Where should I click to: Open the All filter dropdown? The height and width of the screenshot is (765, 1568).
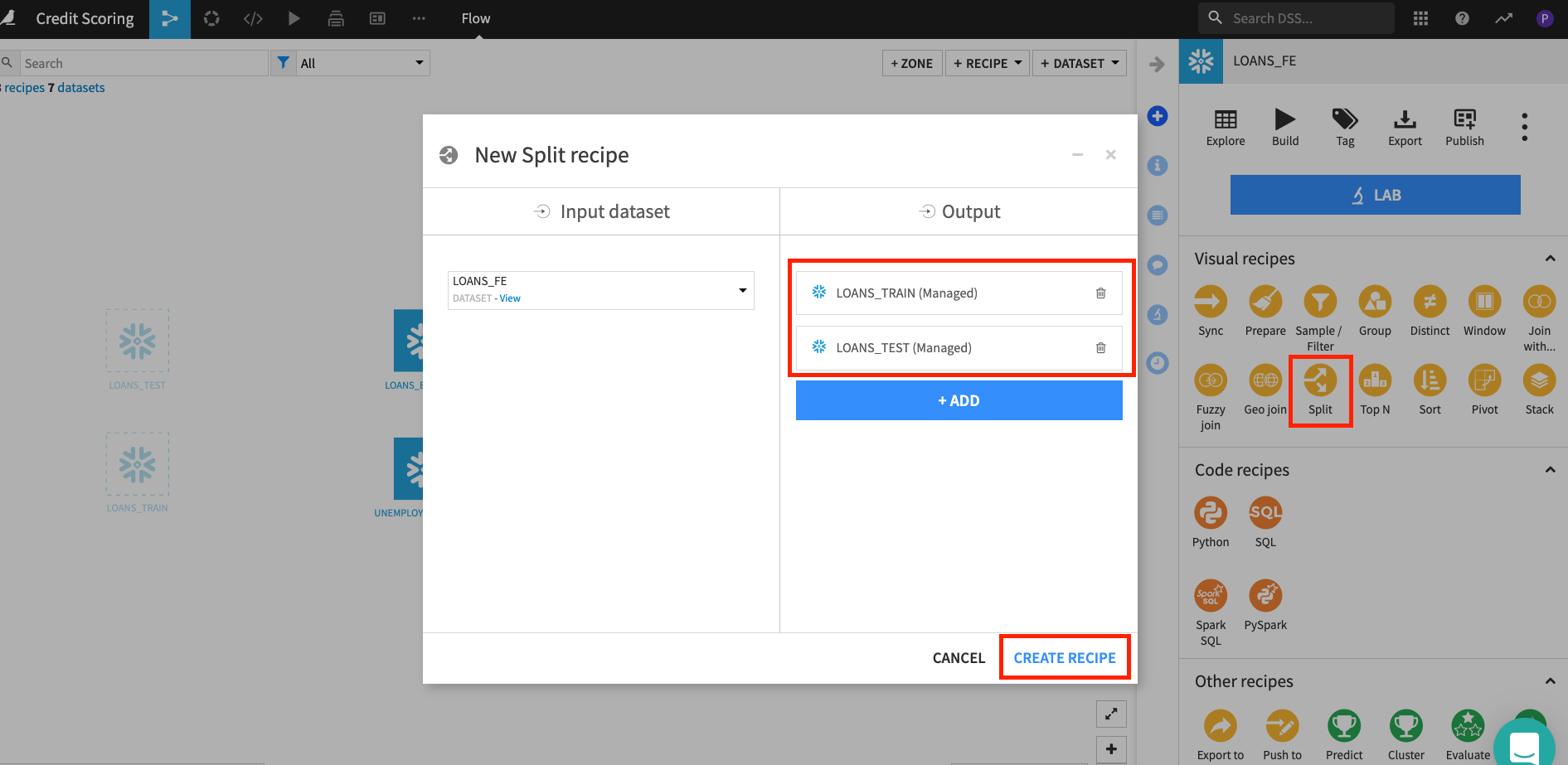362,63
